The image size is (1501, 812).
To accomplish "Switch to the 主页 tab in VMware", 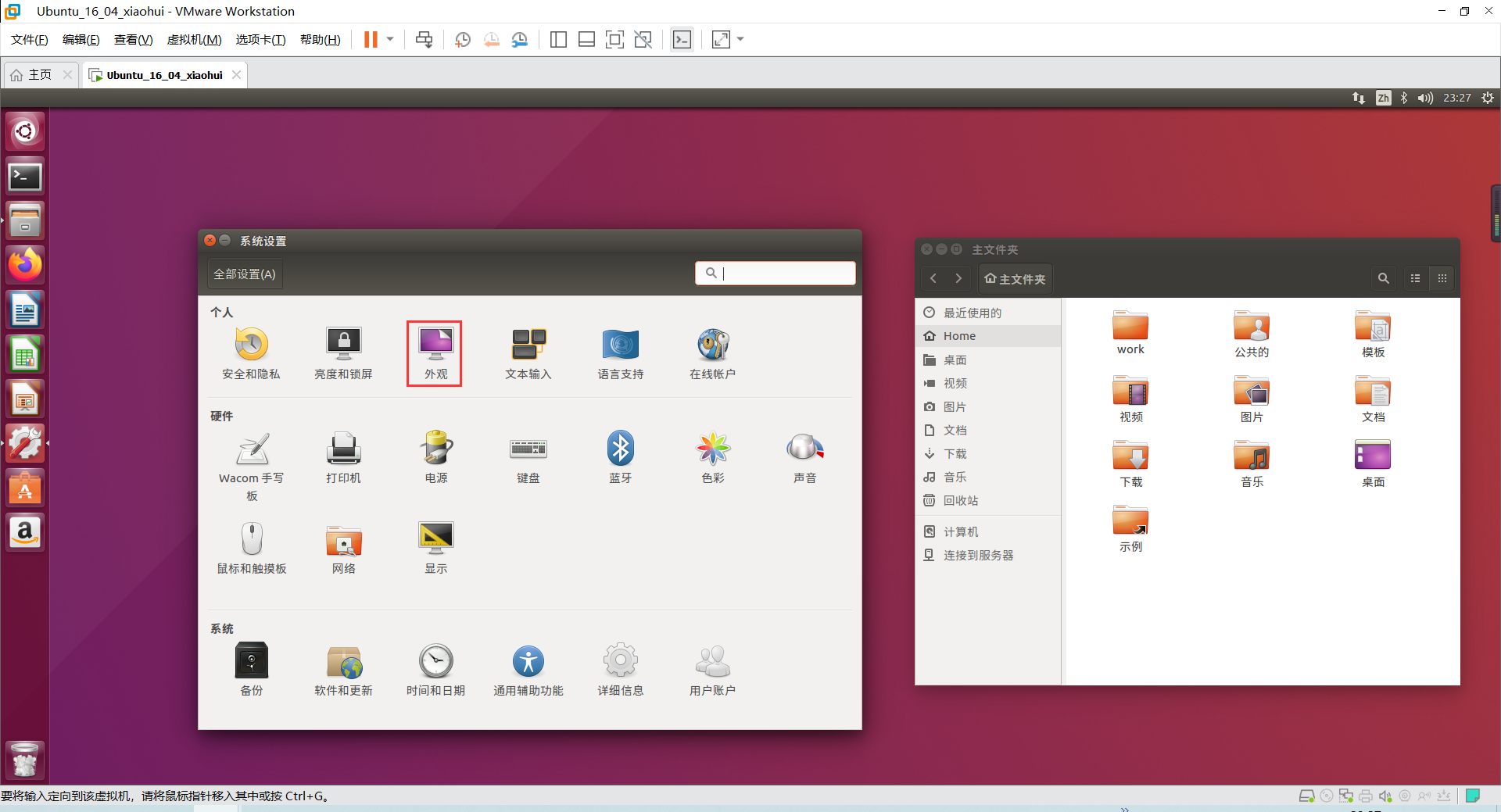I will [40, 75].
